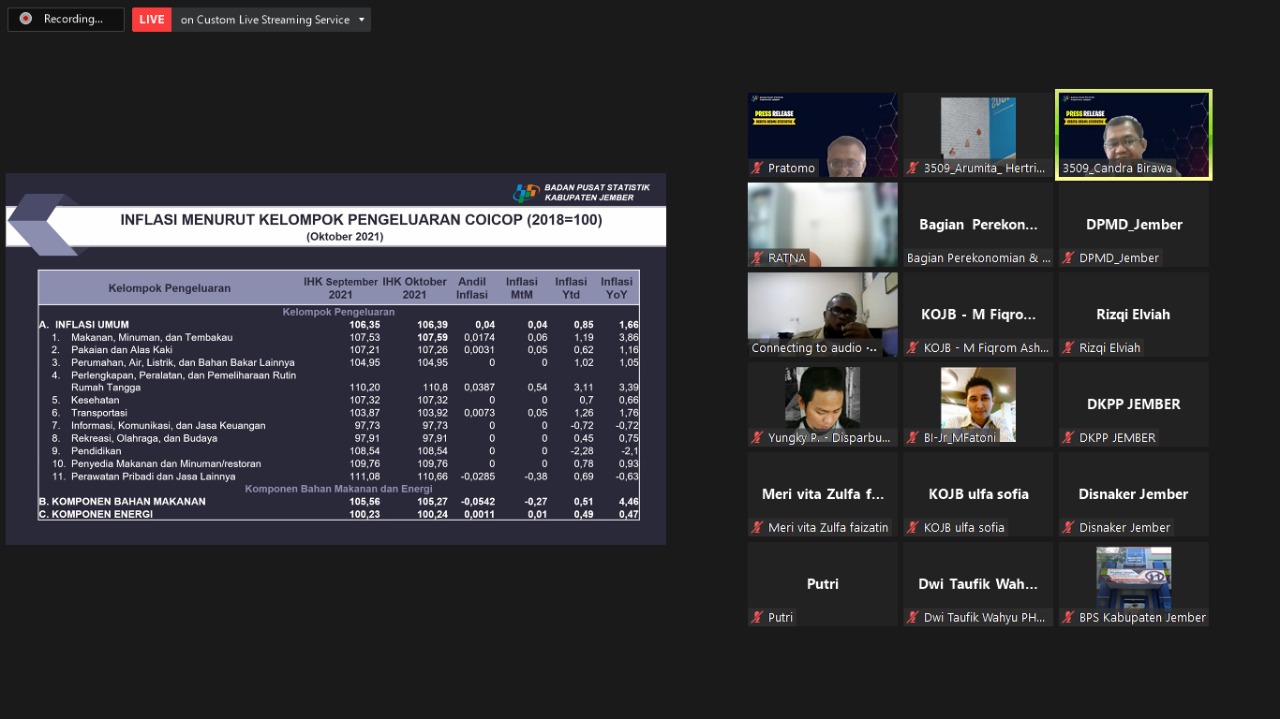Click the shared slide title heading
This screenshot has width=1280, height=719.
pyautogui.click(x=361, y=220)
